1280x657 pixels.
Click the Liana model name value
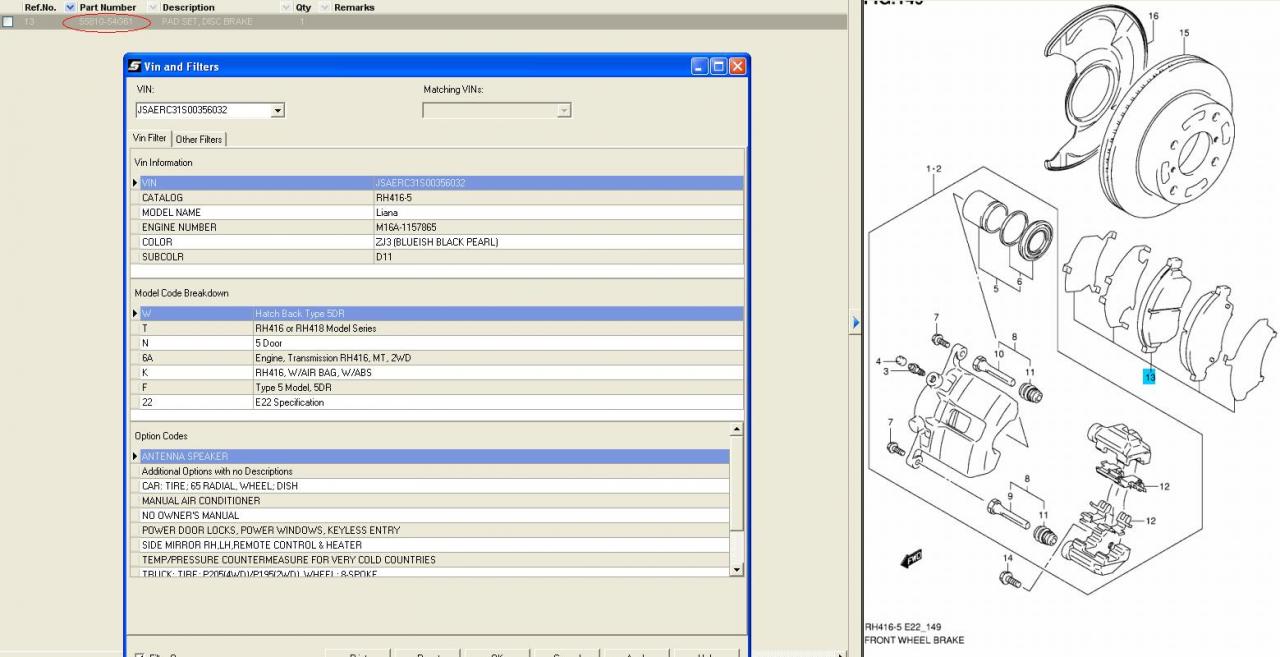coord(387,212)
